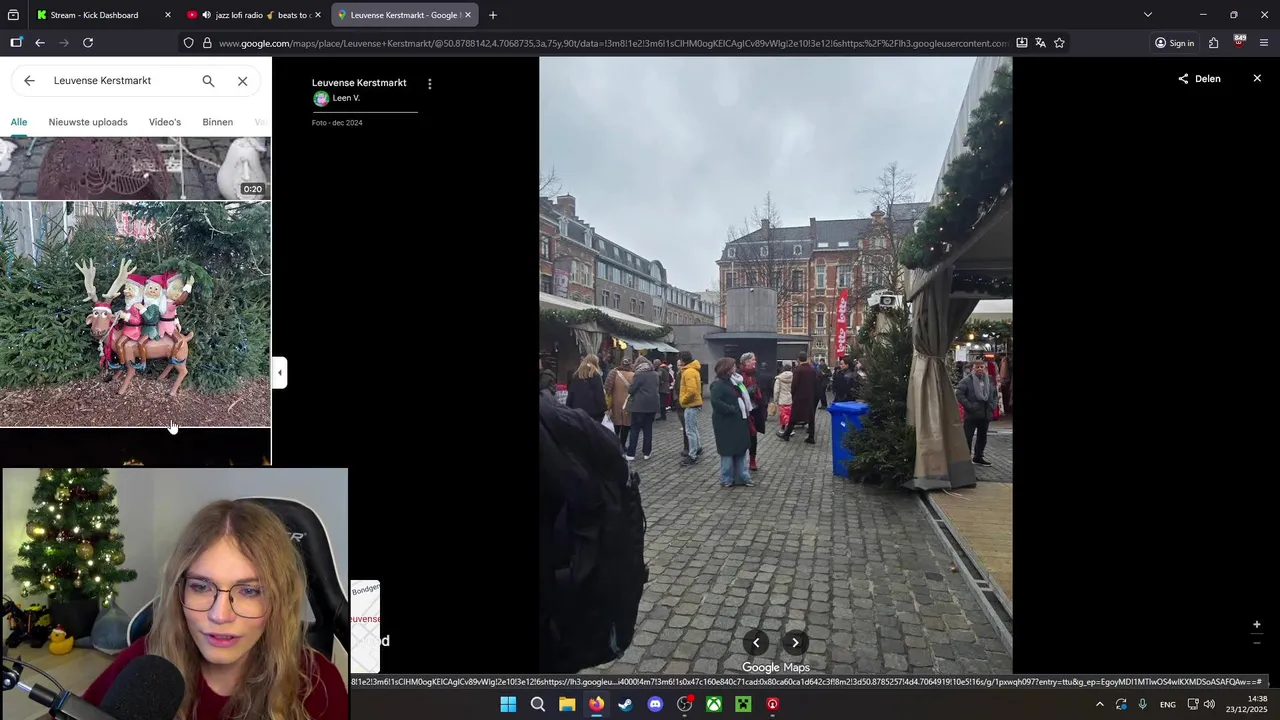Viewport: 1280px width, 720px height.
Task: Open a new browser tab
Action: (493, 15)
